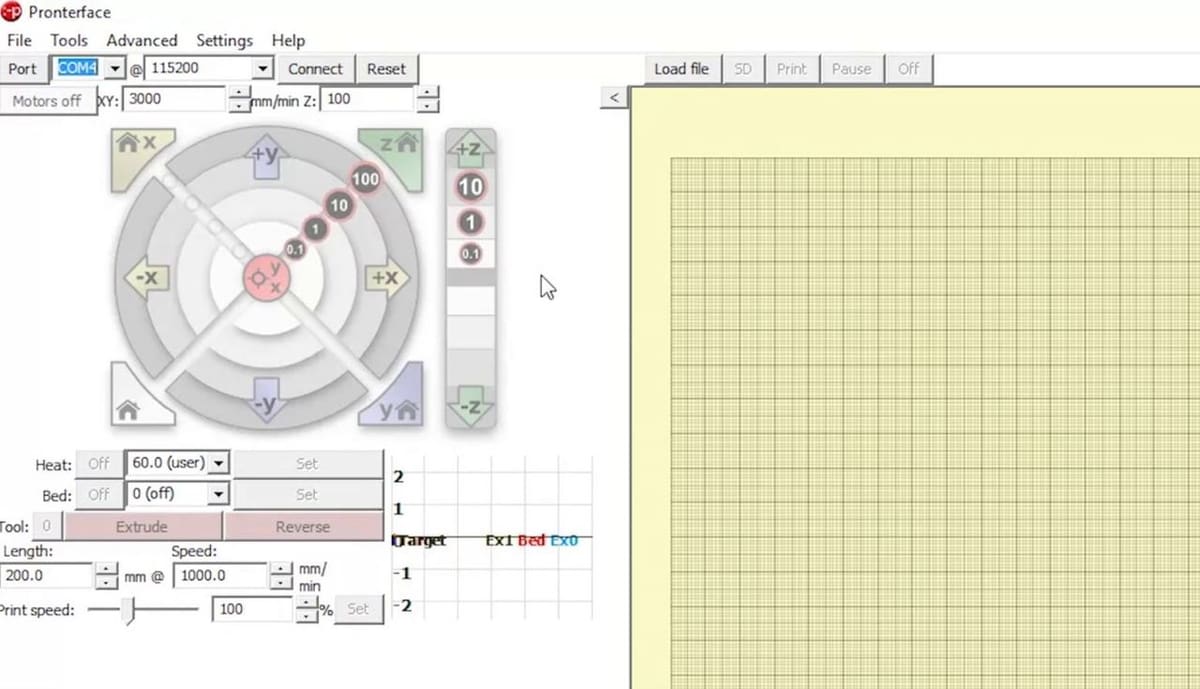This screenshot has height=689, width=1200.
Task: Click the XY feedrate 3000 field
Action: (176, 99)
